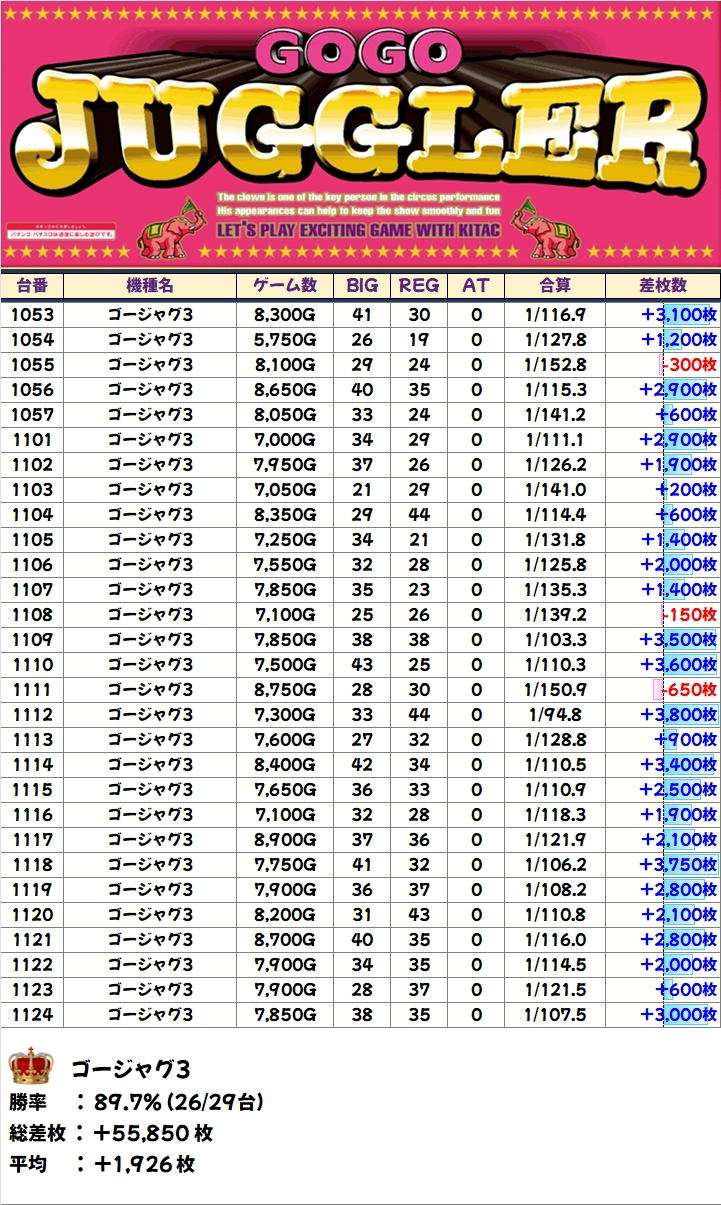
Task: Click the 8,650G game count
Action: point(285,390)
